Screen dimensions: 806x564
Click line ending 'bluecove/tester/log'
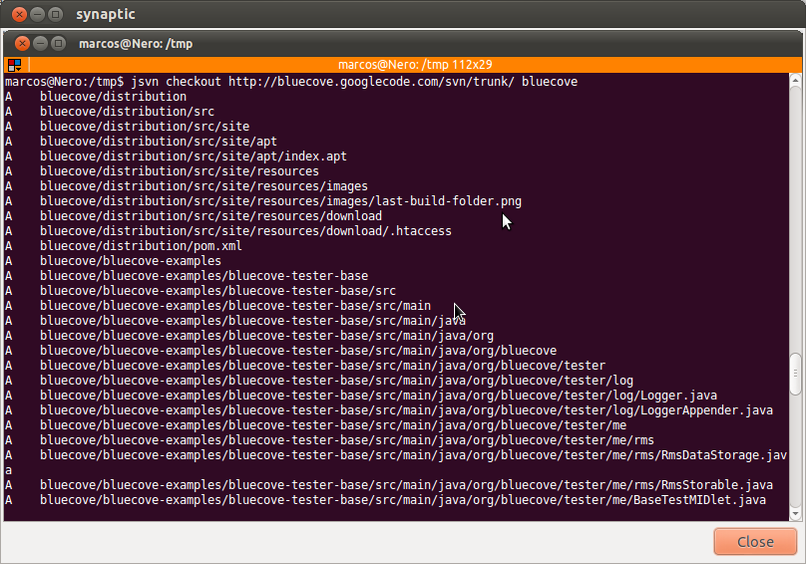337,380
